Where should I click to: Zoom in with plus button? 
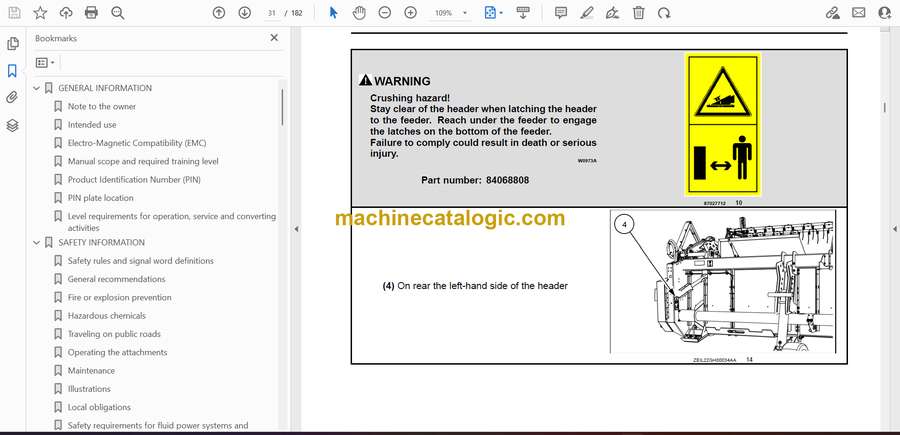tap(410, 13)
